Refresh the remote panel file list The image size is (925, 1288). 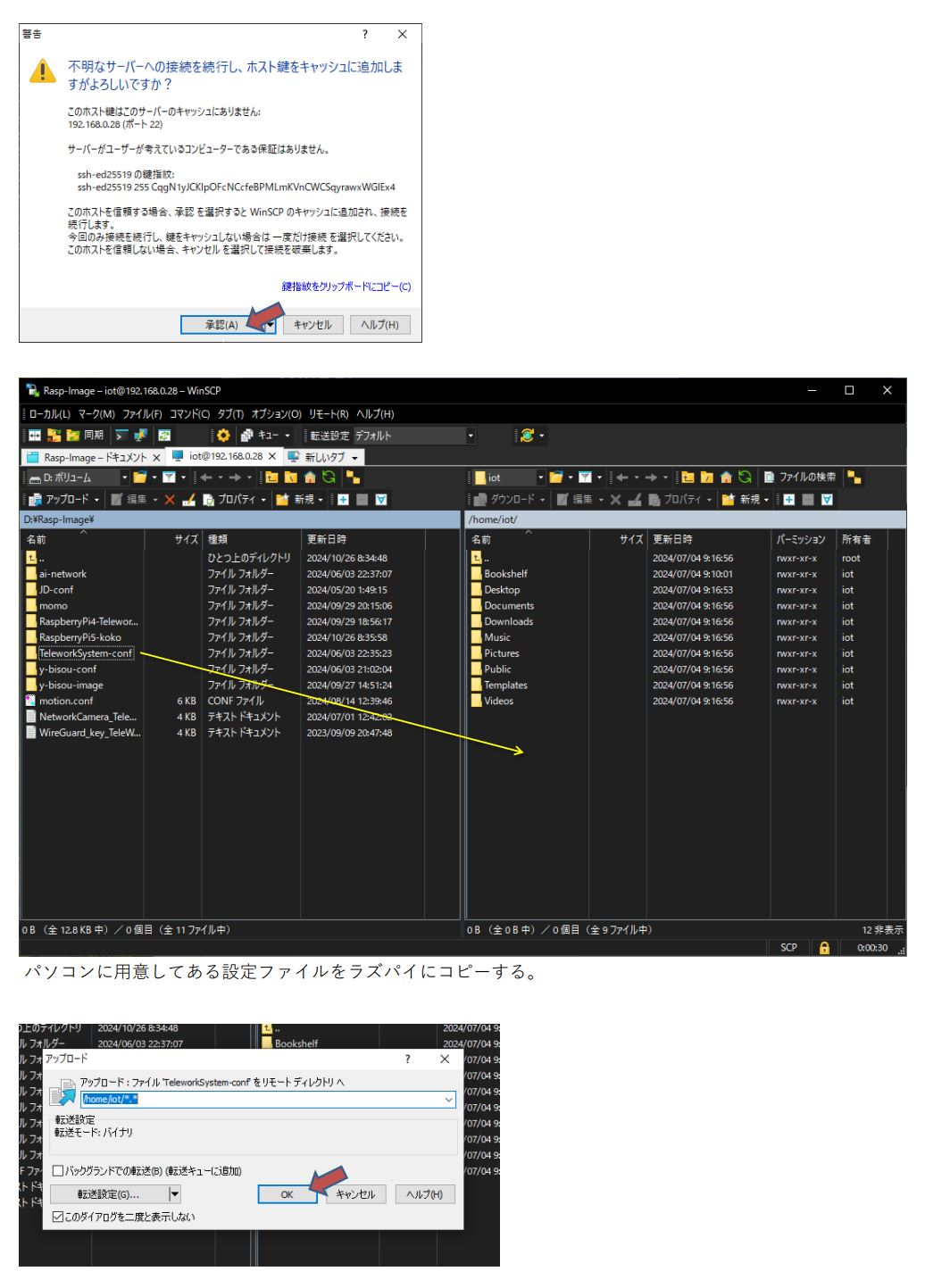click(745, 478)
